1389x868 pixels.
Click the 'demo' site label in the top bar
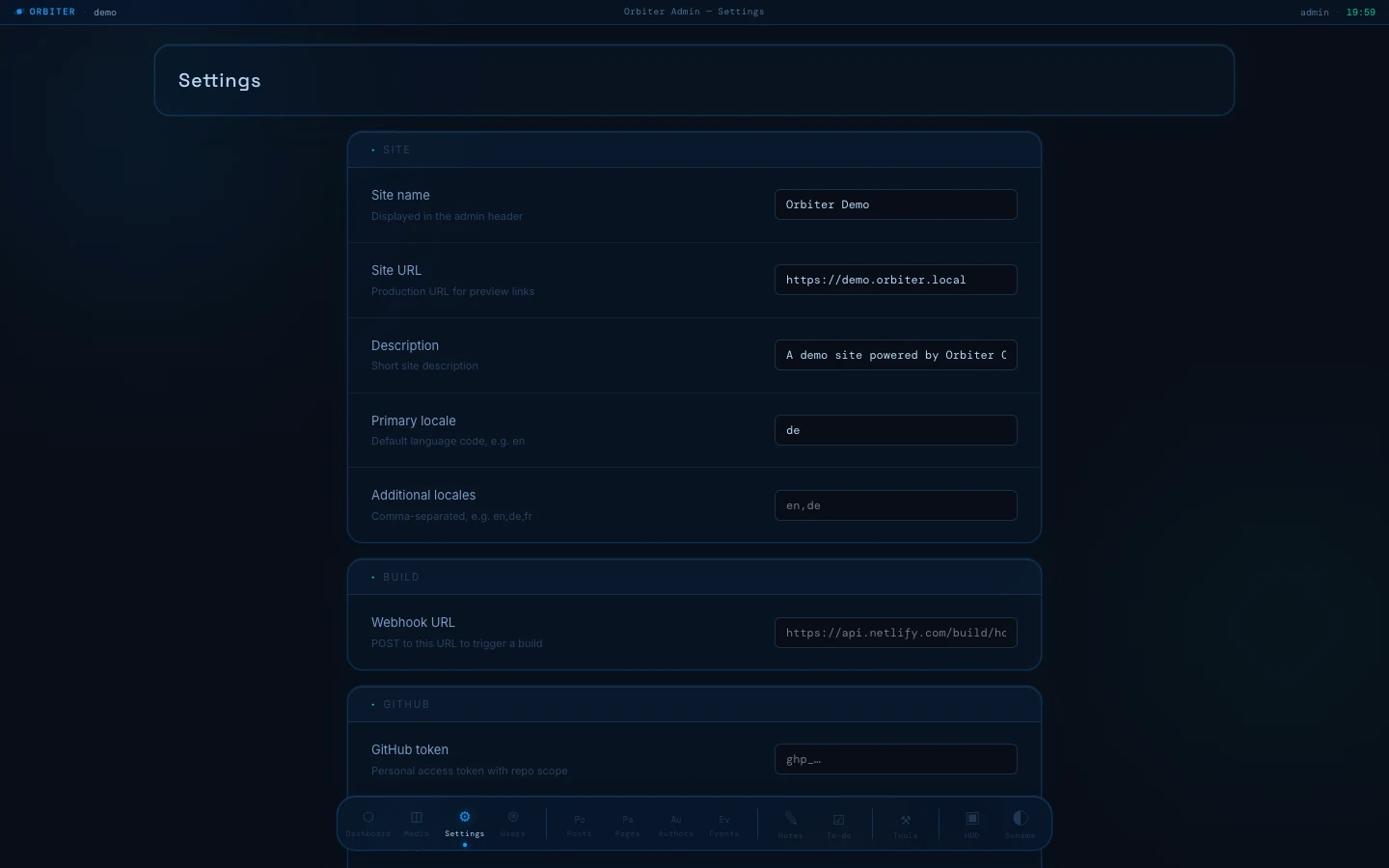pos(105,13)
